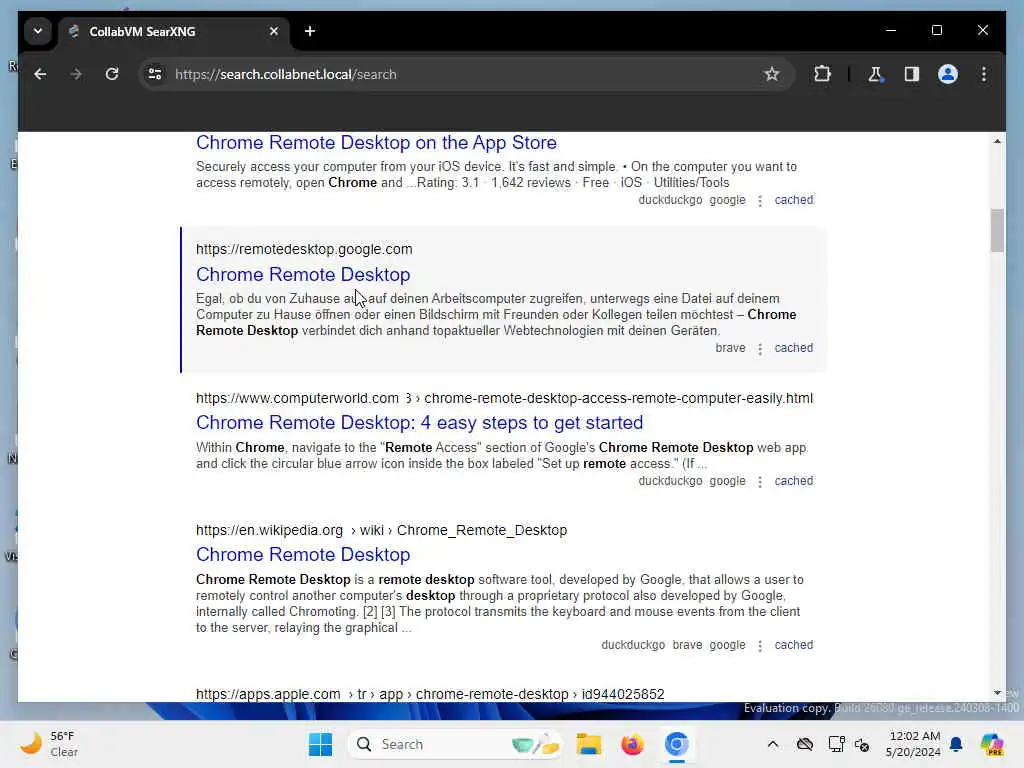Open a new browser tab

coord(310,31)
